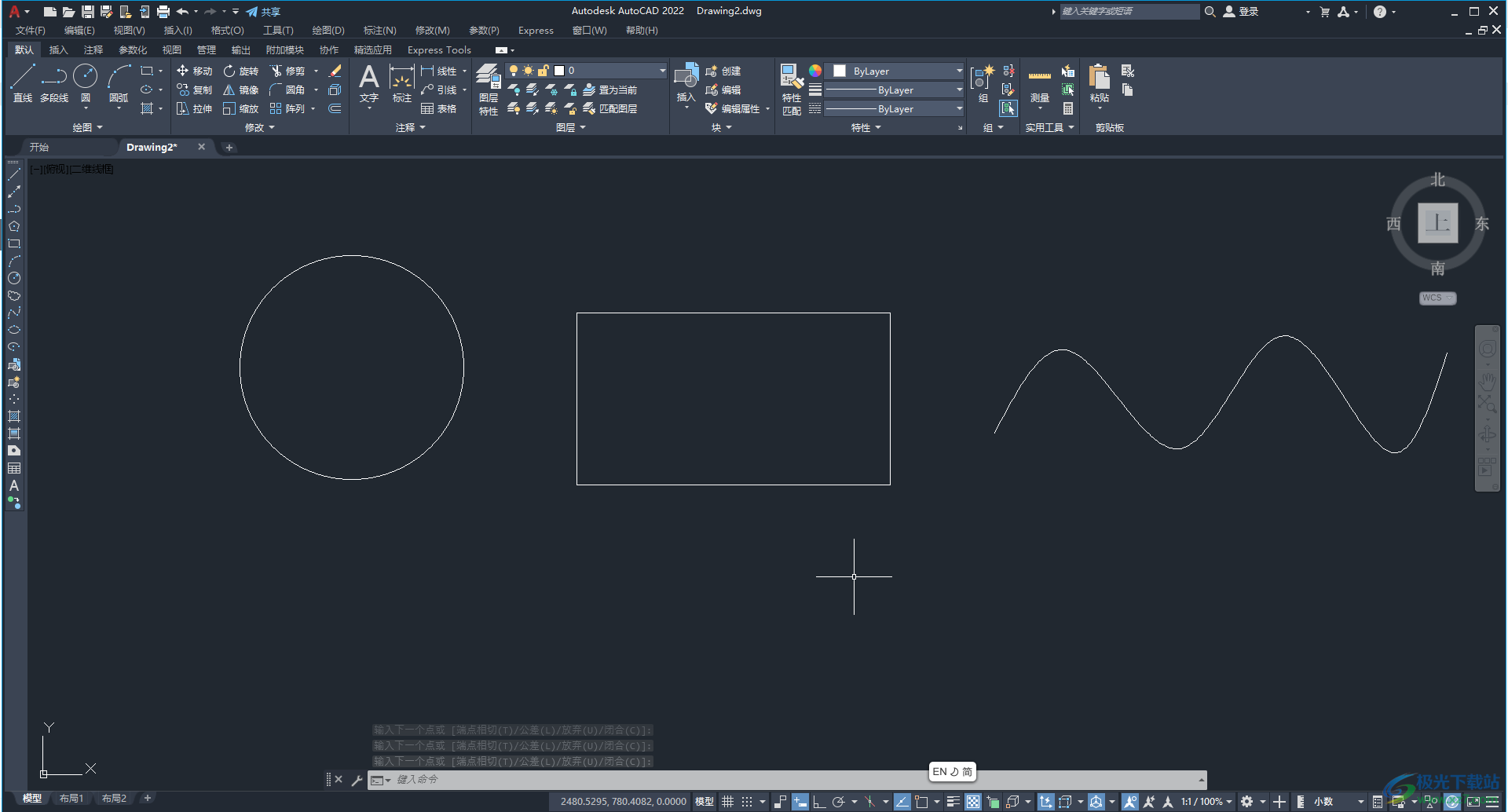Click Match Layer (匹配图层) button
The width and height of the screenshot is (1508, 812).
(609, 108)
